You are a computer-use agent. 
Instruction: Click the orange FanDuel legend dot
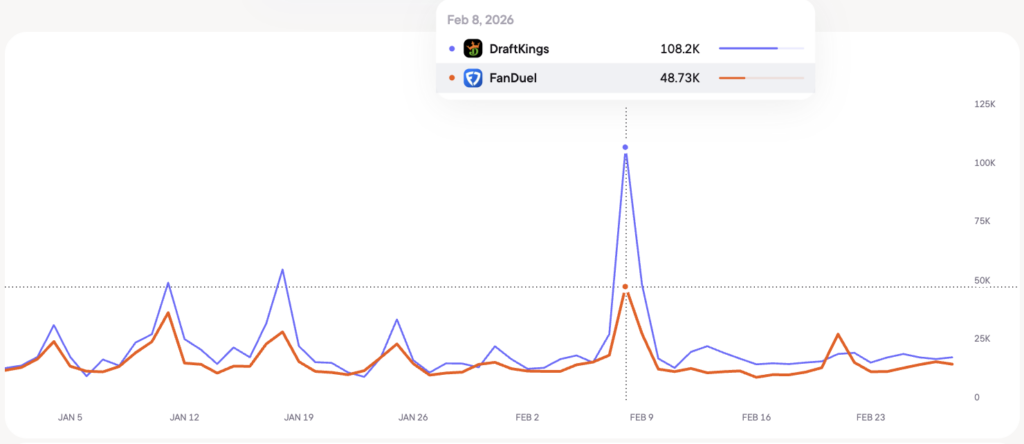click(452, 78)
